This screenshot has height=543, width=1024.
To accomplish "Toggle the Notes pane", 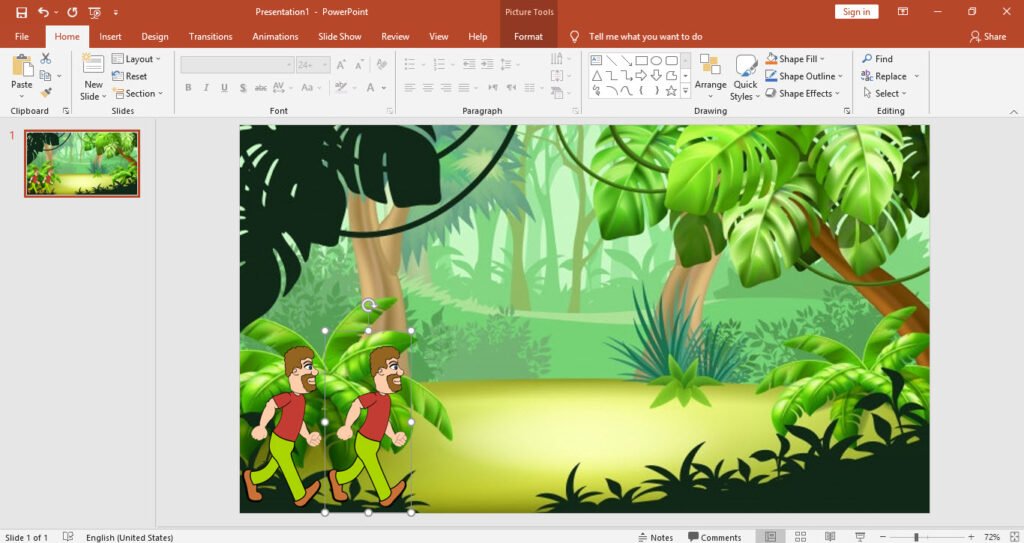I will coord(655,537).
